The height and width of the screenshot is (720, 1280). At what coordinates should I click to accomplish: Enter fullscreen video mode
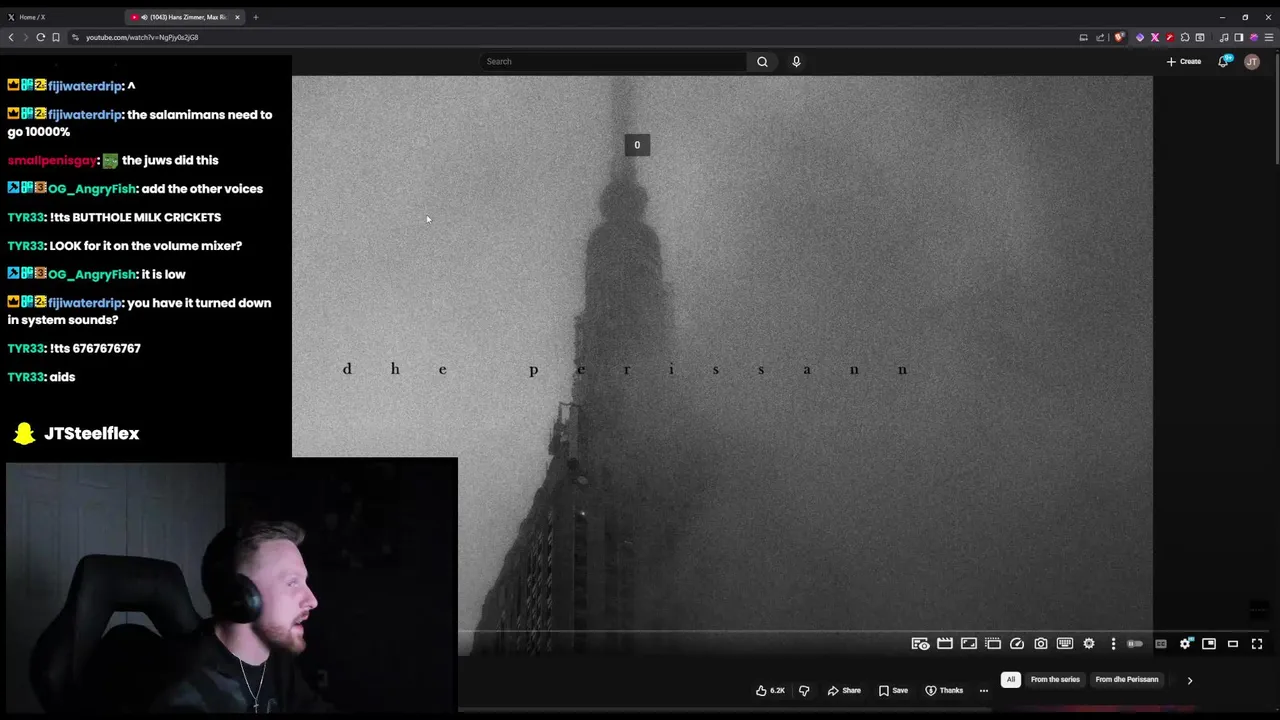pos(1257,644)
